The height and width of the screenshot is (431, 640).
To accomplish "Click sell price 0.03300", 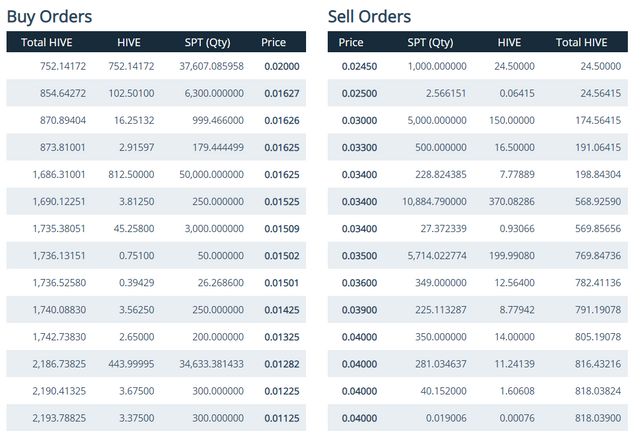I will (x=359, y=147).
